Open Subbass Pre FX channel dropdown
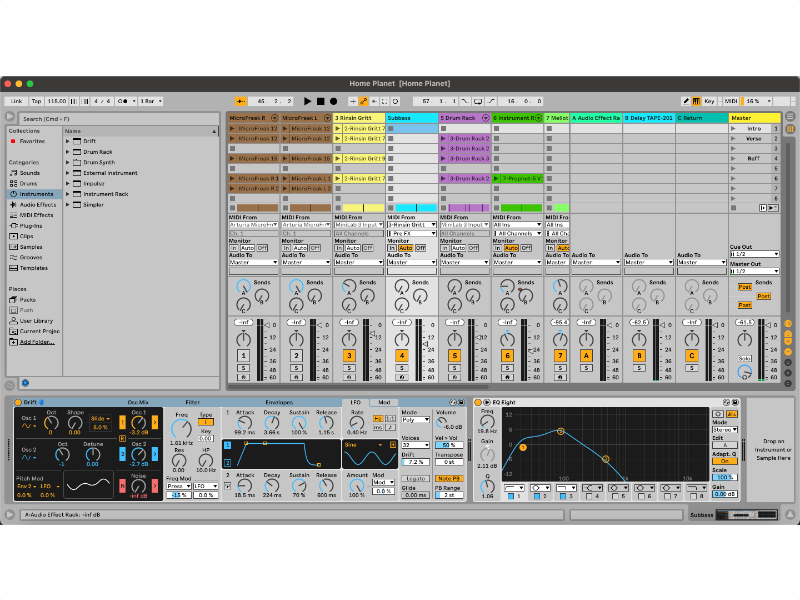Viewport: 800px width, 600px height. pos(412,234)
